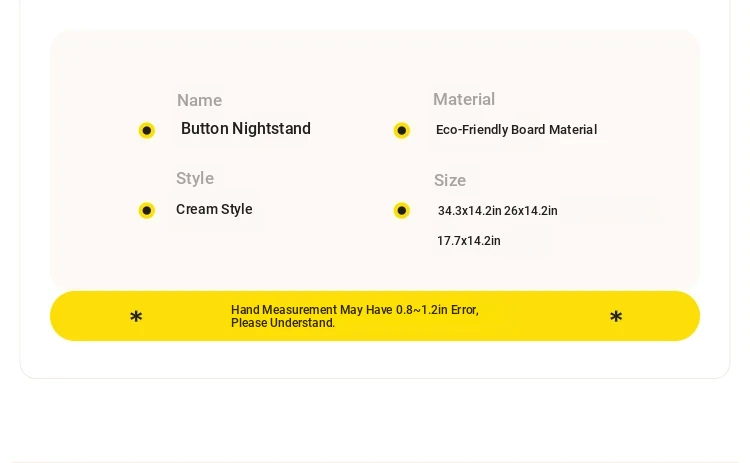Click the Style label heading
The image size is (750, 463).
[195, 178]
